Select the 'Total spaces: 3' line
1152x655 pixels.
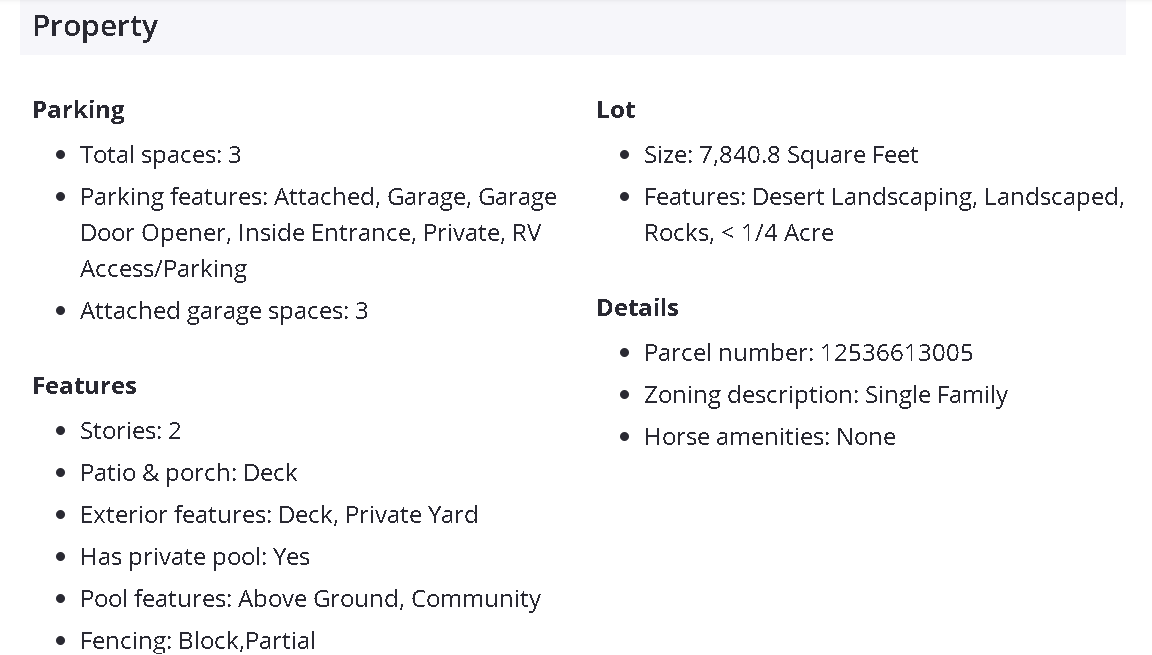pos(160,155)
